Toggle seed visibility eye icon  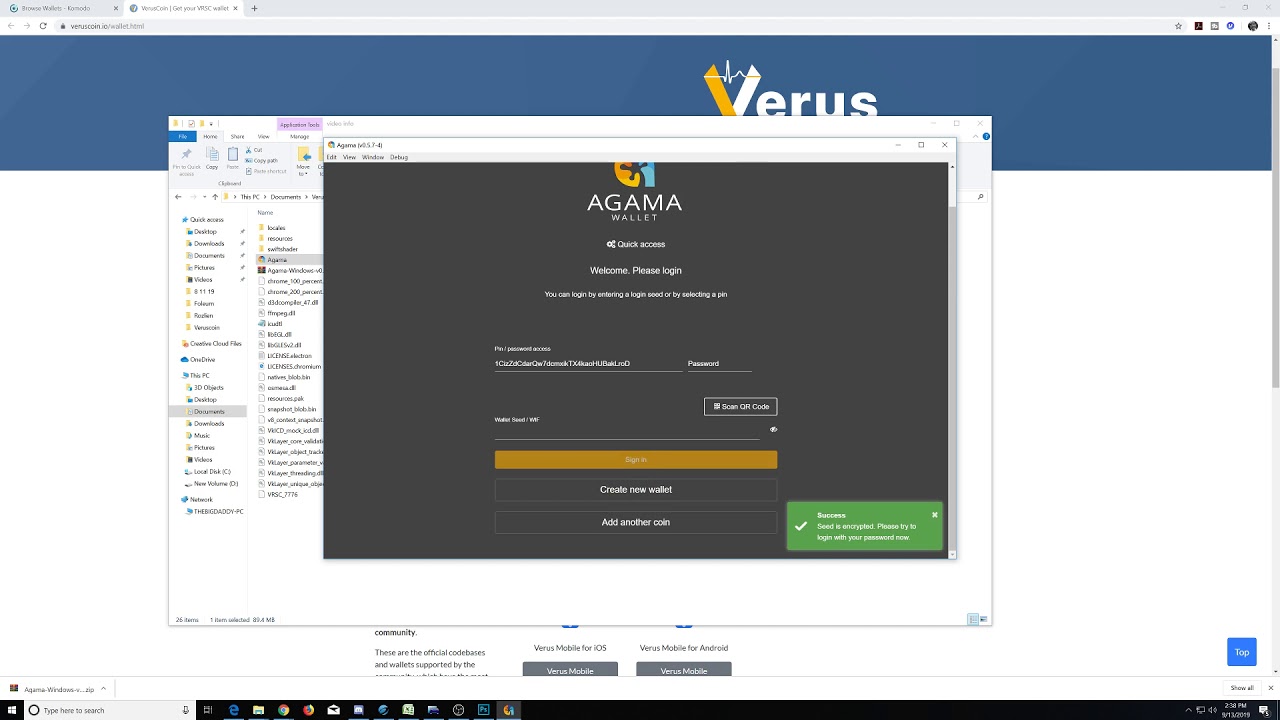point(773,430)
